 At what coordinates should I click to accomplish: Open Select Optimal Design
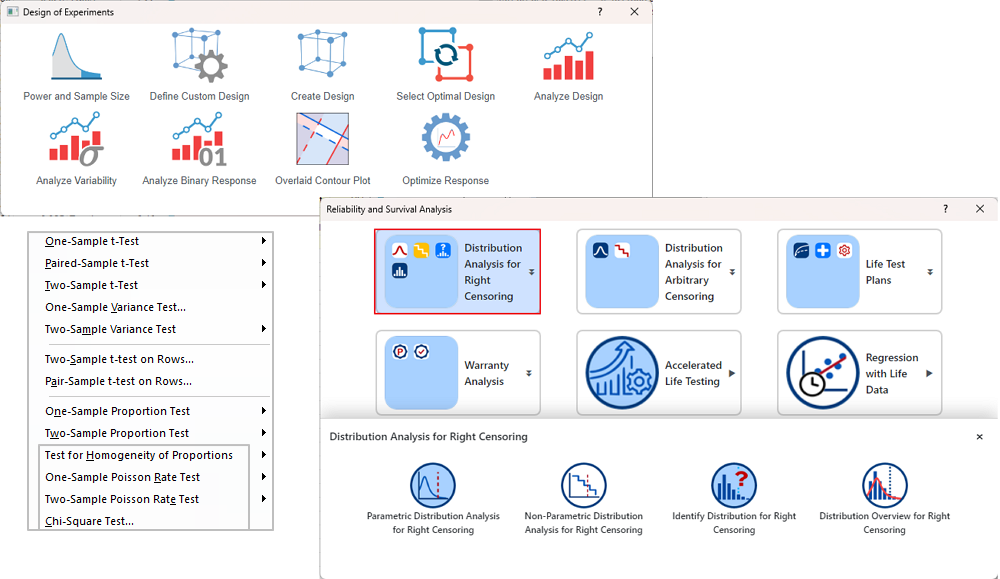[x=446, y=54]
